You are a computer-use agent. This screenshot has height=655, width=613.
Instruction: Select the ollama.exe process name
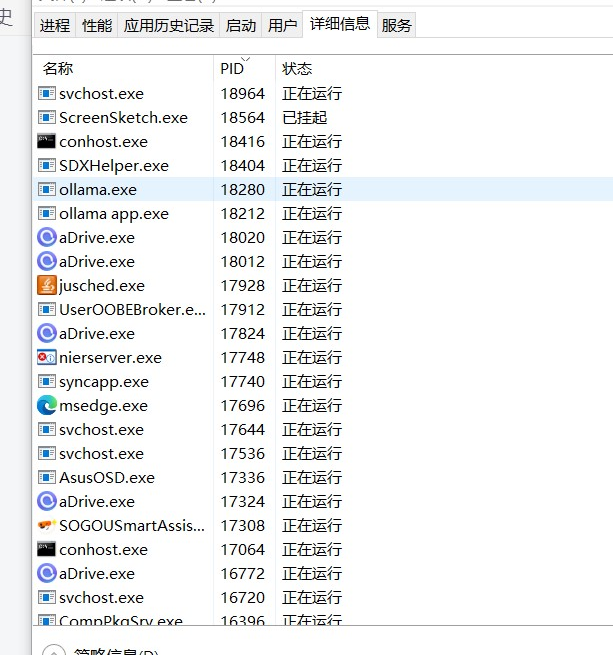click(x=98, y=190)
